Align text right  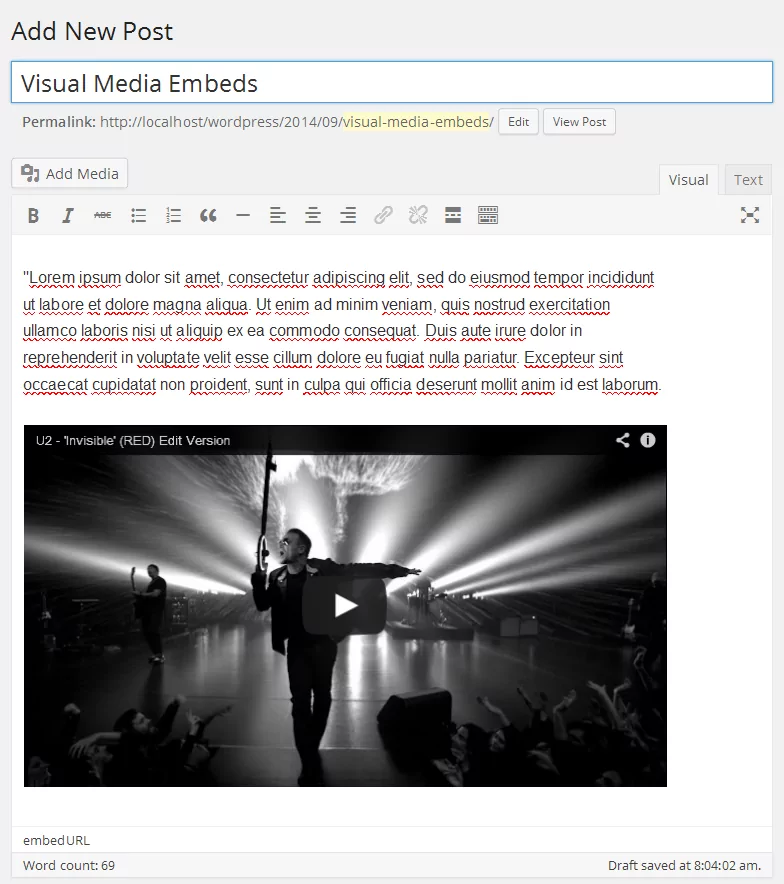click(348, 215)
